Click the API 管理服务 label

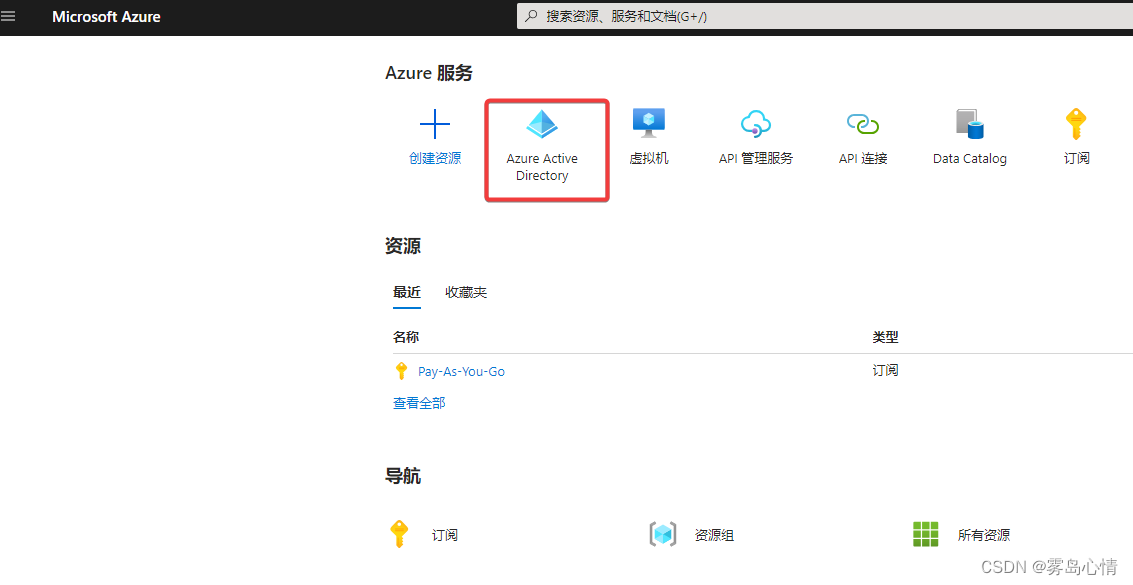pos(756,158)
